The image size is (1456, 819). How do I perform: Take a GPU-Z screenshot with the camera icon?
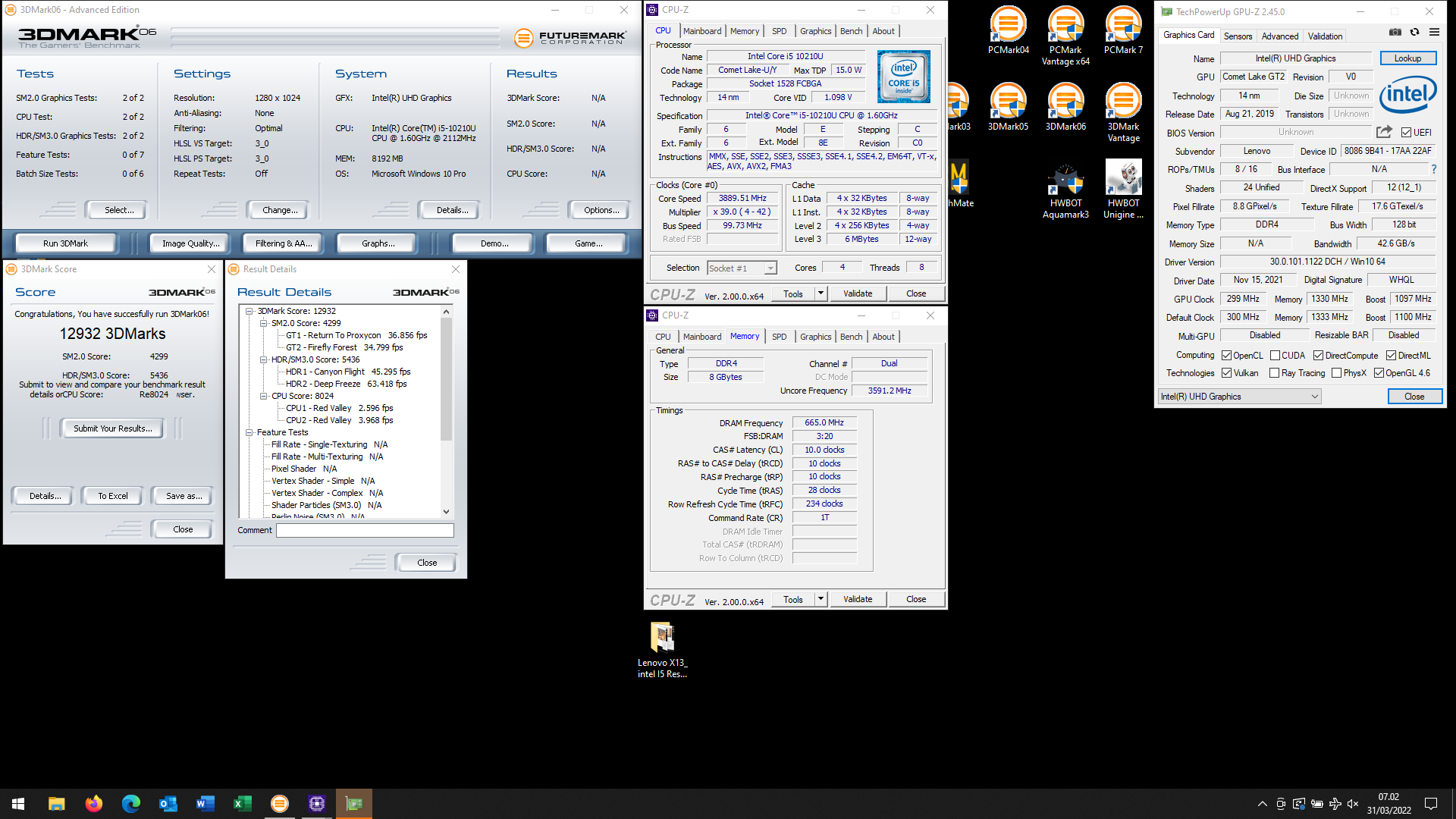tap(1395, 33)
